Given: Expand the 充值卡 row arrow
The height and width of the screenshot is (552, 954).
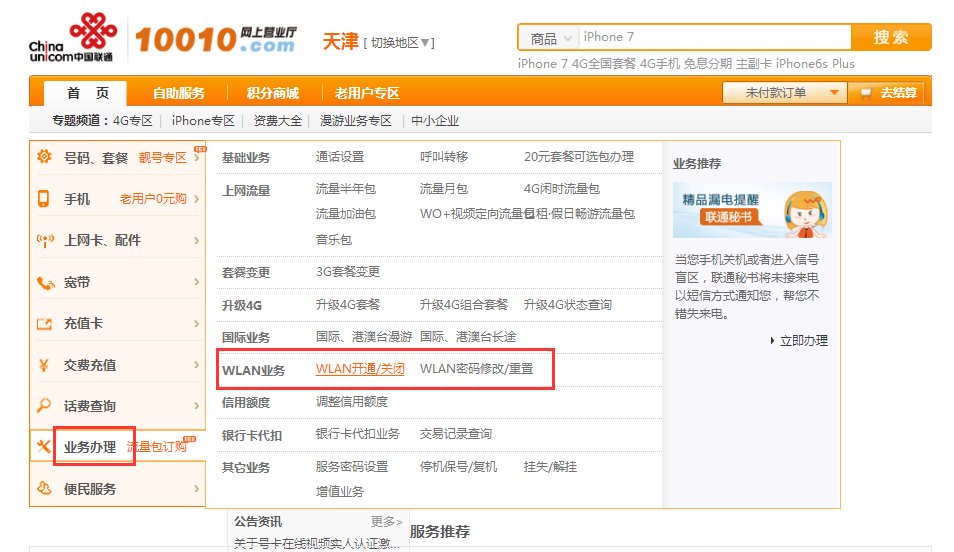Looking at the screenshot, I should (197, 323).
